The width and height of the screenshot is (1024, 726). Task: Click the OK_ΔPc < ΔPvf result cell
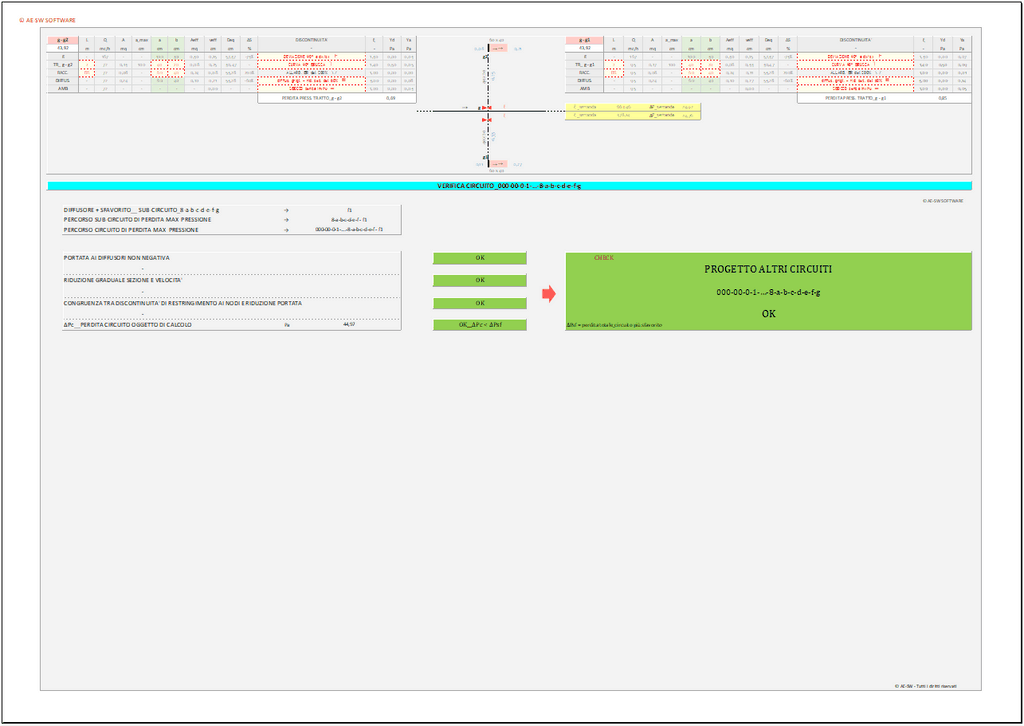(x=480, y=325)
